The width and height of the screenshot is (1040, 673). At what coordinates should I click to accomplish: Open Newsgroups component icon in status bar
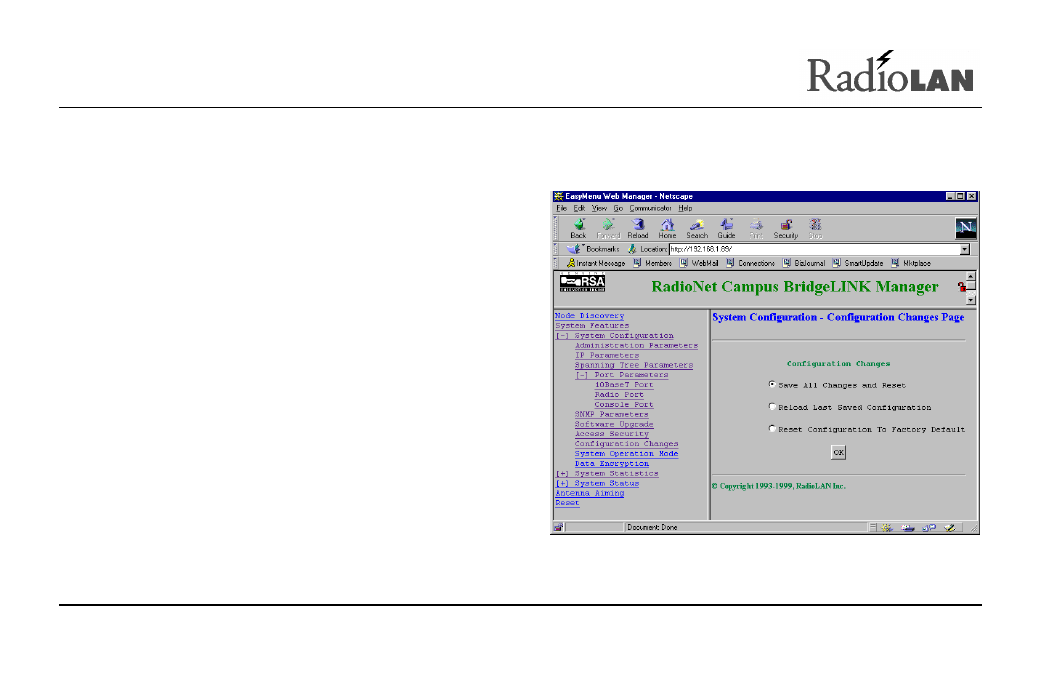tap(929, 528)
